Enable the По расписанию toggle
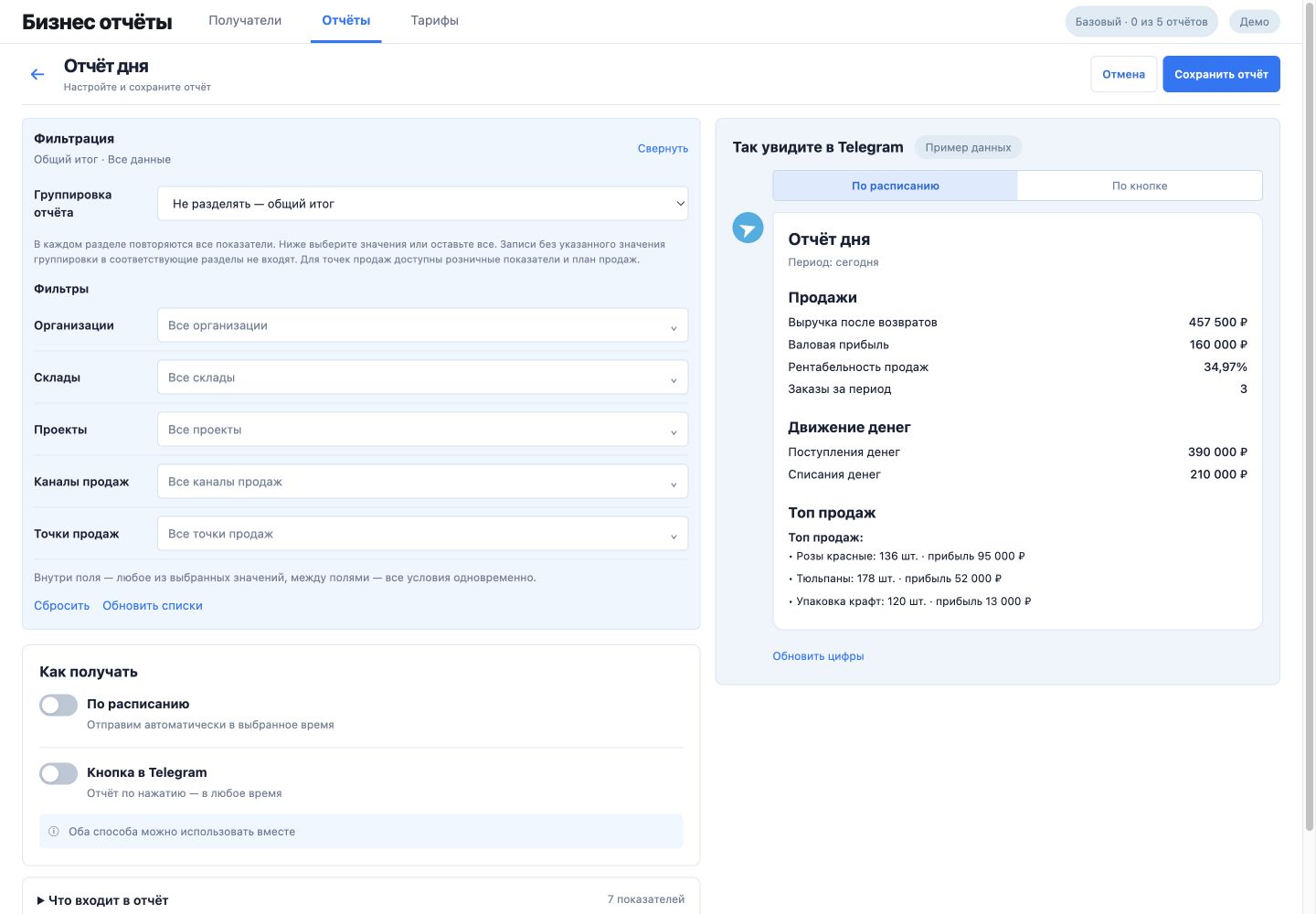1316x914 pixels. pos(58,705)
